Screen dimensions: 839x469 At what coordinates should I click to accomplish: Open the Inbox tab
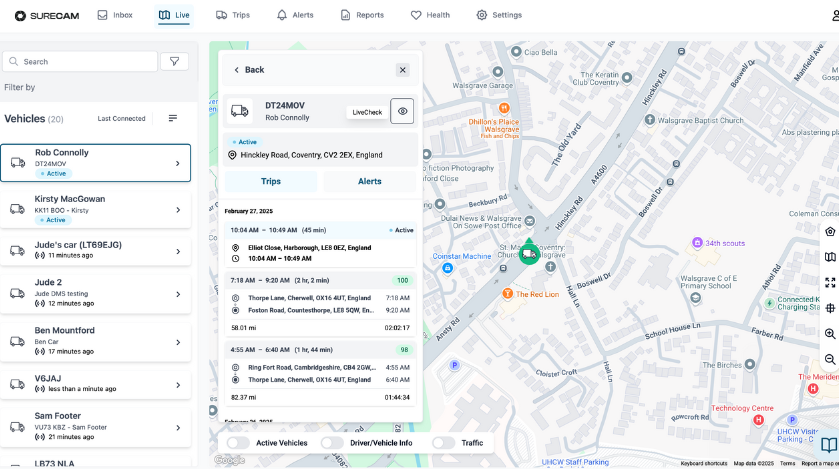(115, 15)
